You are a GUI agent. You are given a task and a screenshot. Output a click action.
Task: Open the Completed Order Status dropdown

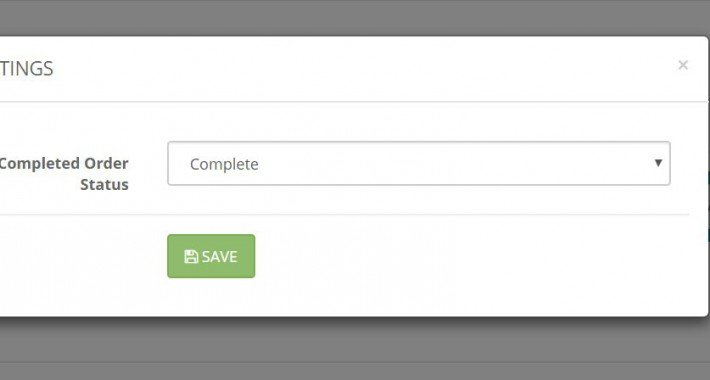click(419, 164)
